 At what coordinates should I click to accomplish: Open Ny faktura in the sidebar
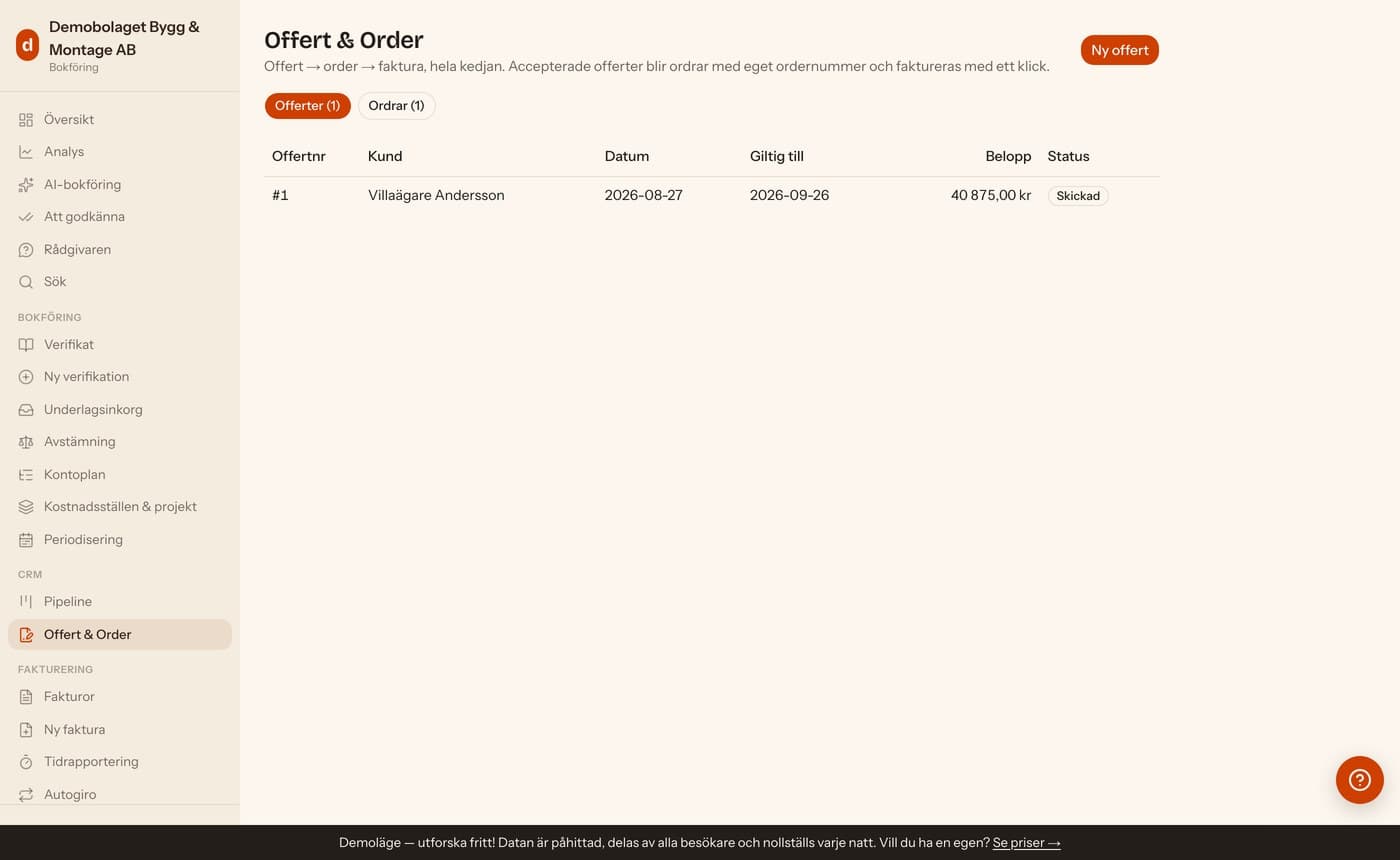coord(120,730)
